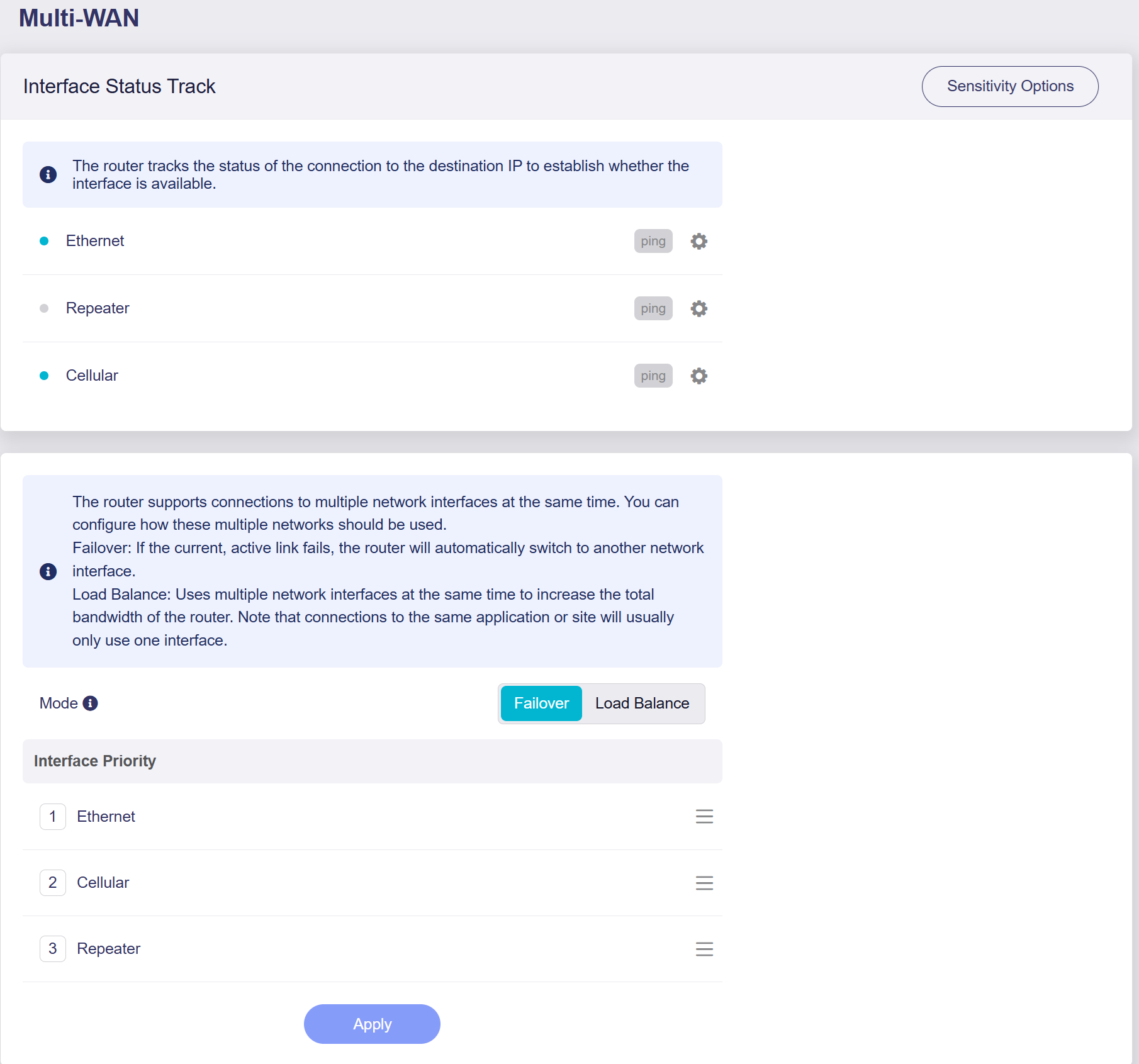
Task: Click info icon in failover description box
Action: pyautogui.click(x=48, y=571)
